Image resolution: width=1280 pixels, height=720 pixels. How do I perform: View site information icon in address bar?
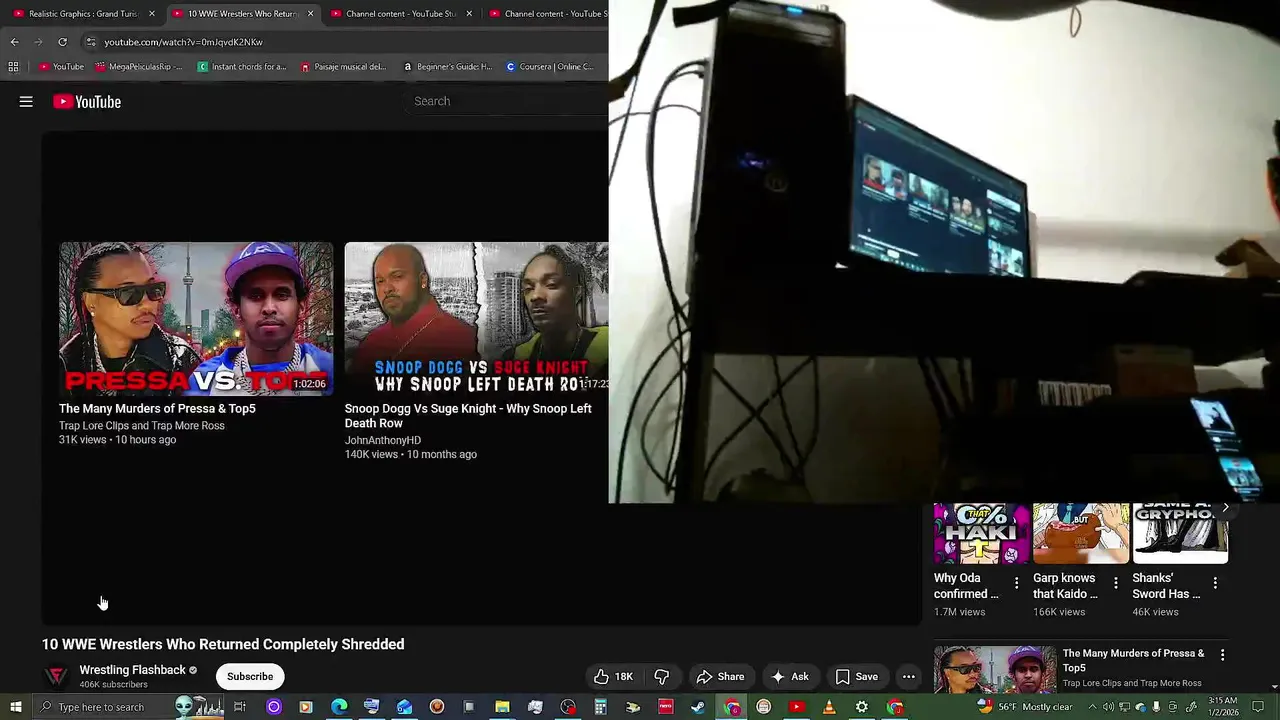click(x=91, y=42)
